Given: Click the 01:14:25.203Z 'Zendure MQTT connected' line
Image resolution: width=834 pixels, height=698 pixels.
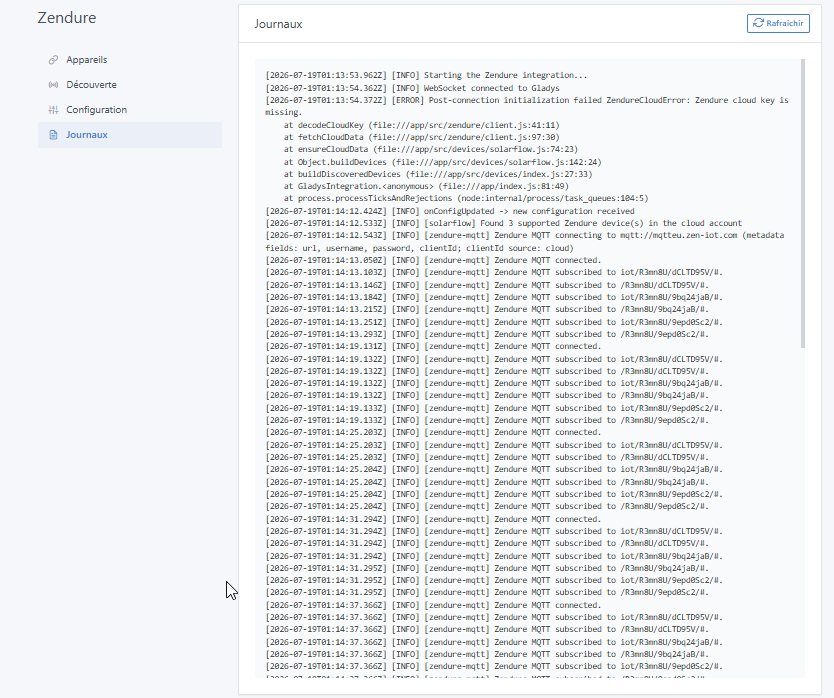Looking at the screenshot, I should (433, 433).
